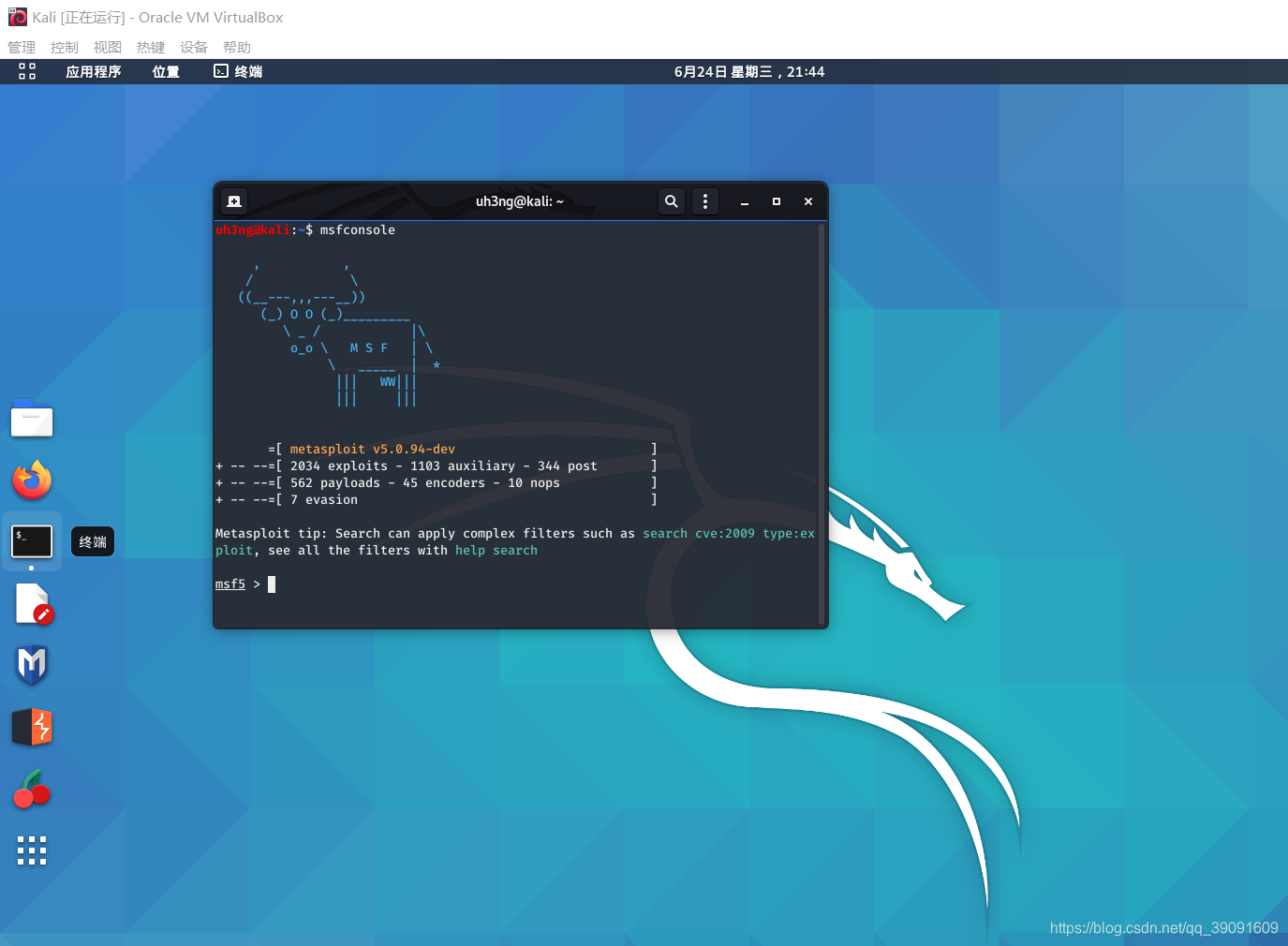
Task: Open VirtualBox 帮助 menu
Action: (237, 47)
